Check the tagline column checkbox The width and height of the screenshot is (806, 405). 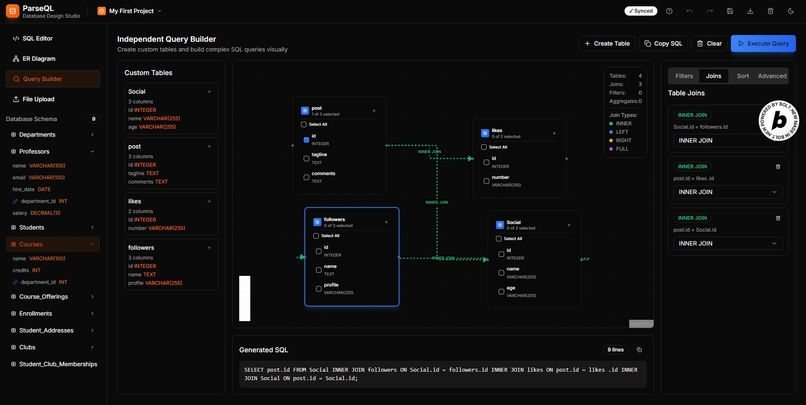[306, 158]
